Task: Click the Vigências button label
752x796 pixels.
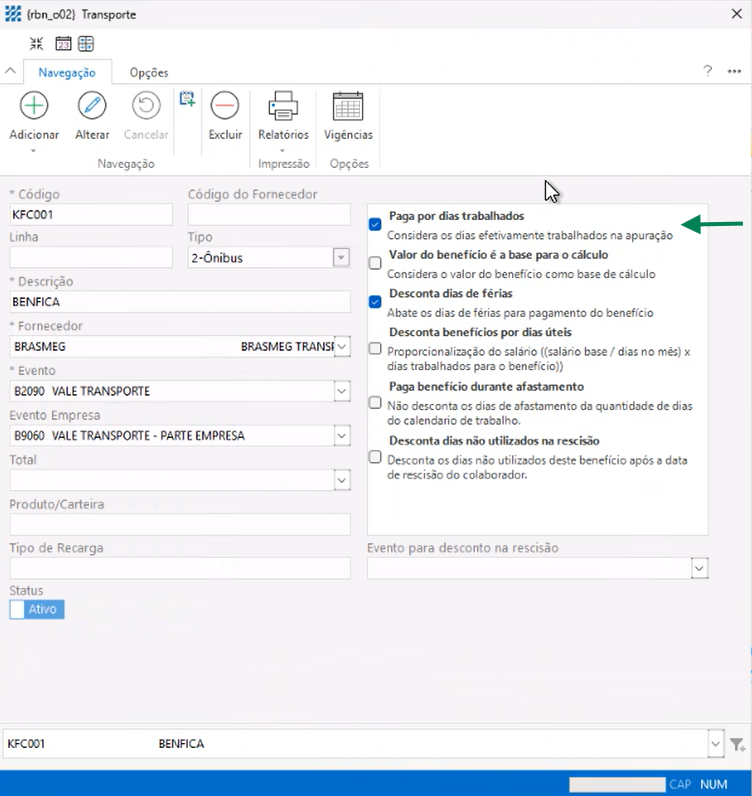Action: click(x=348, y=135)
